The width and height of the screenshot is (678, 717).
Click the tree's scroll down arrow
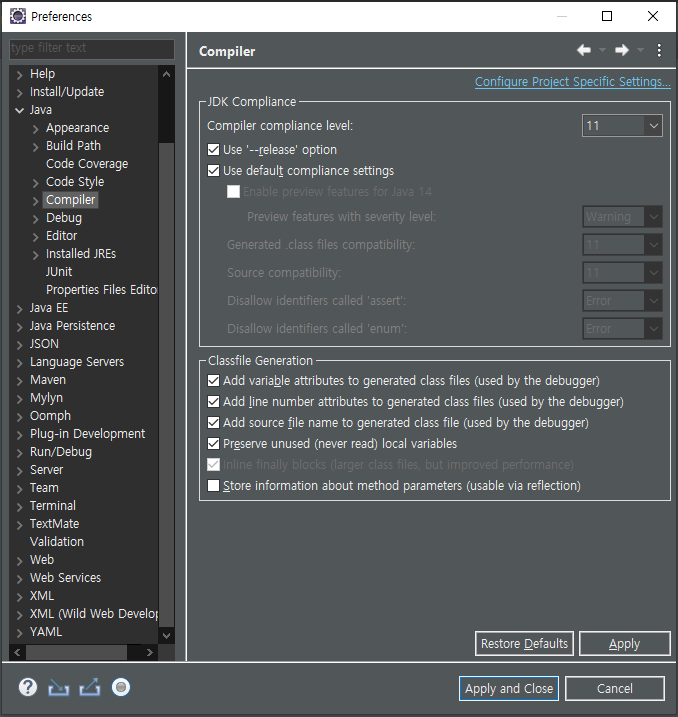tap(166, 636)
